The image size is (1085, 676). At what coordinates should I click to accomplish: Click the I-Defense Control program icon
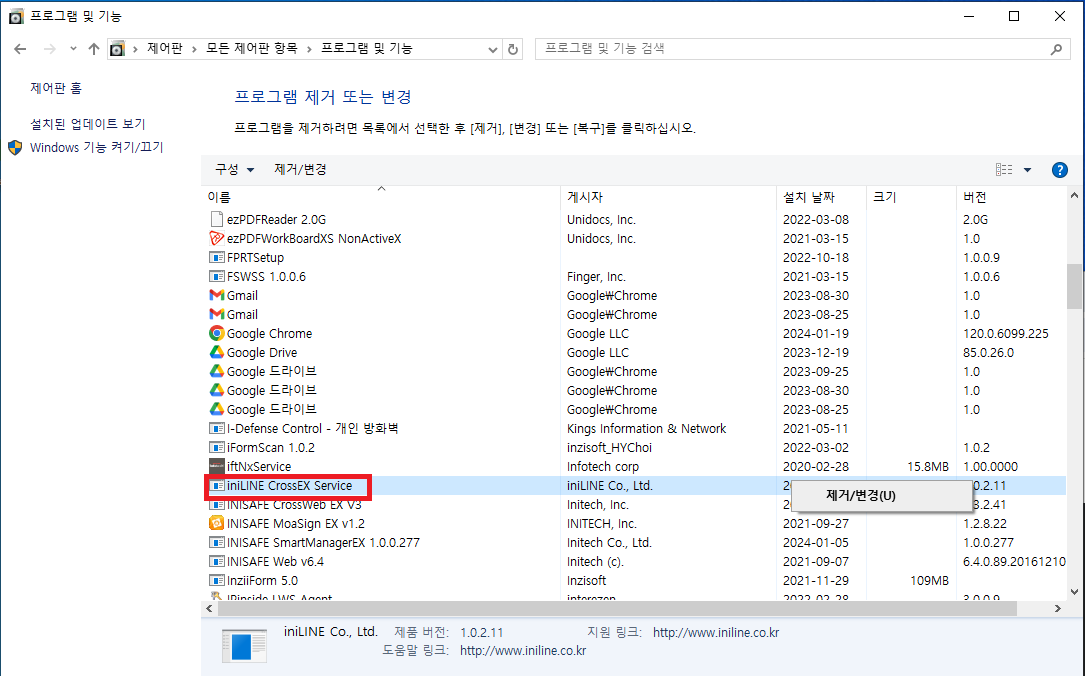click(217, 428)
